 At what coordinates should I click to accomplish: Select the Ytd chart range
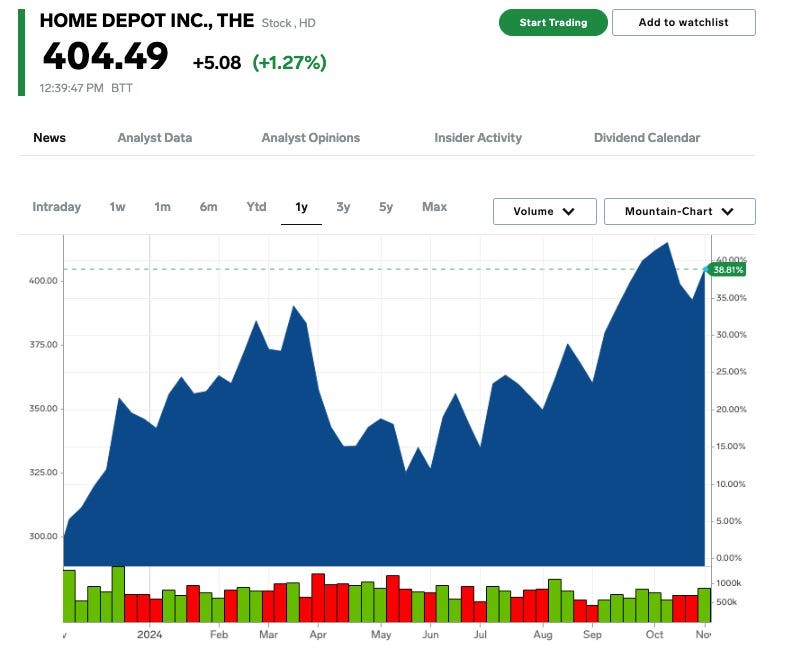click(256, 207)
